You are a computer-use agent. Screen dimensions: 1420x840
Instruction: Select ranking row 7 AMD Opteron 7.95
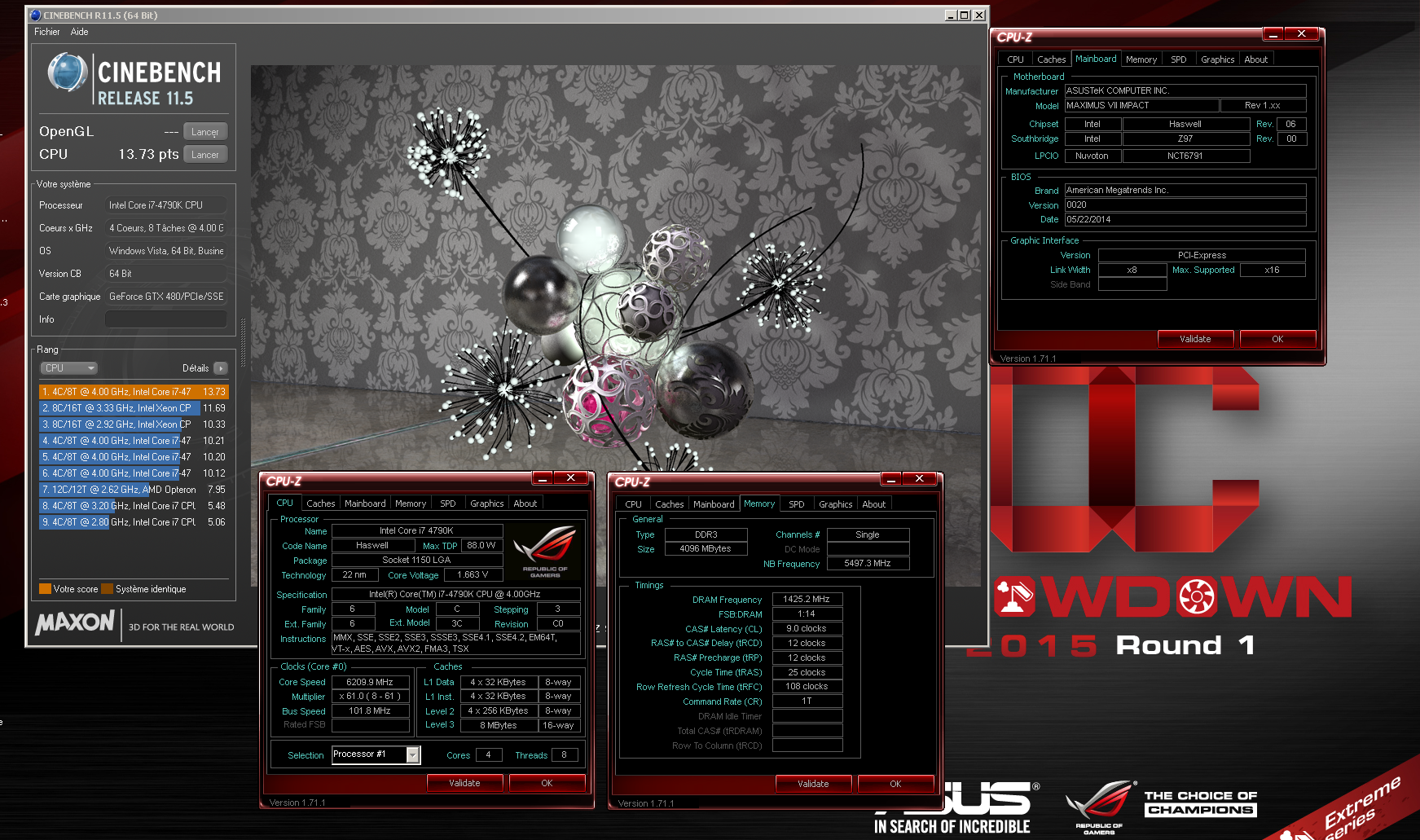[x=134, y=490]
